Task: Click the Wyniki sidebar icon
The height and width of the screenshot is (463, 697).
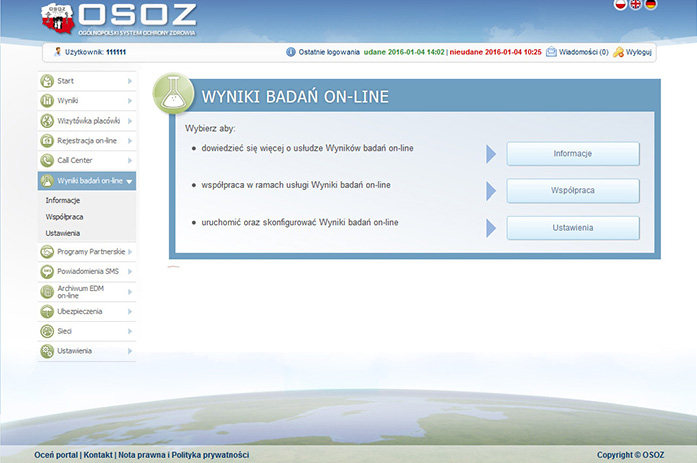Action: [x=47, y=101]
